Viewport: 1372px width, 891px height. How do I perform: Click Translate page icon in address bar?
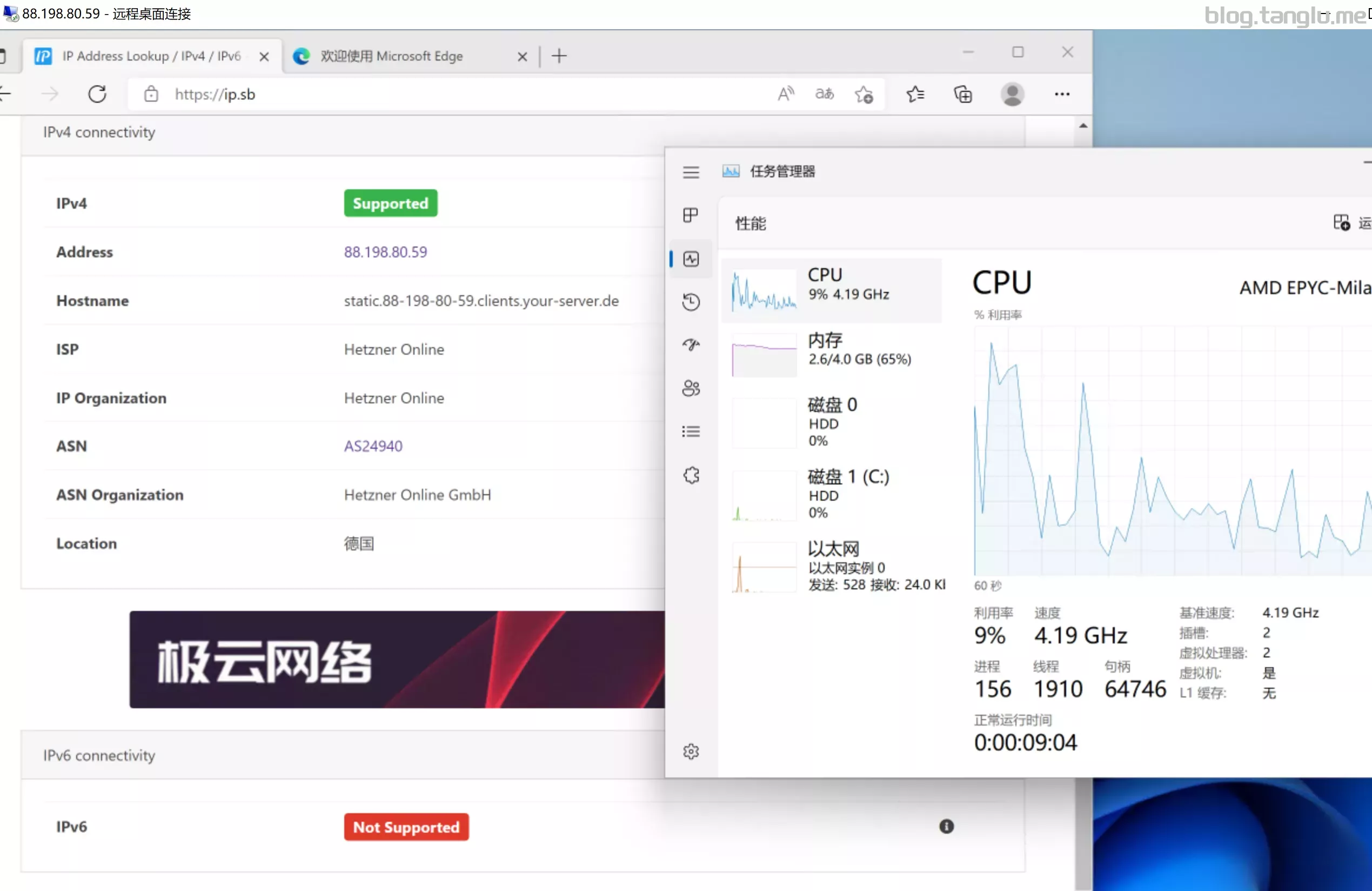(825, 94)
